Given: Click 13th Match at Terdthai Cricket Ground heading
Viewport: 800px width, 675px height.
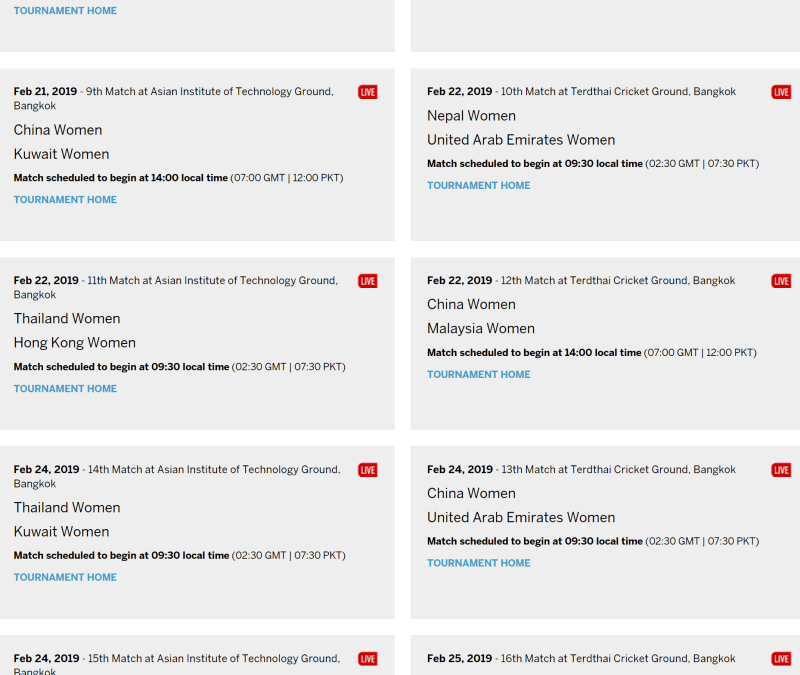Looking at the screenshot, I should pyautogui.click(x=618, y=470).
